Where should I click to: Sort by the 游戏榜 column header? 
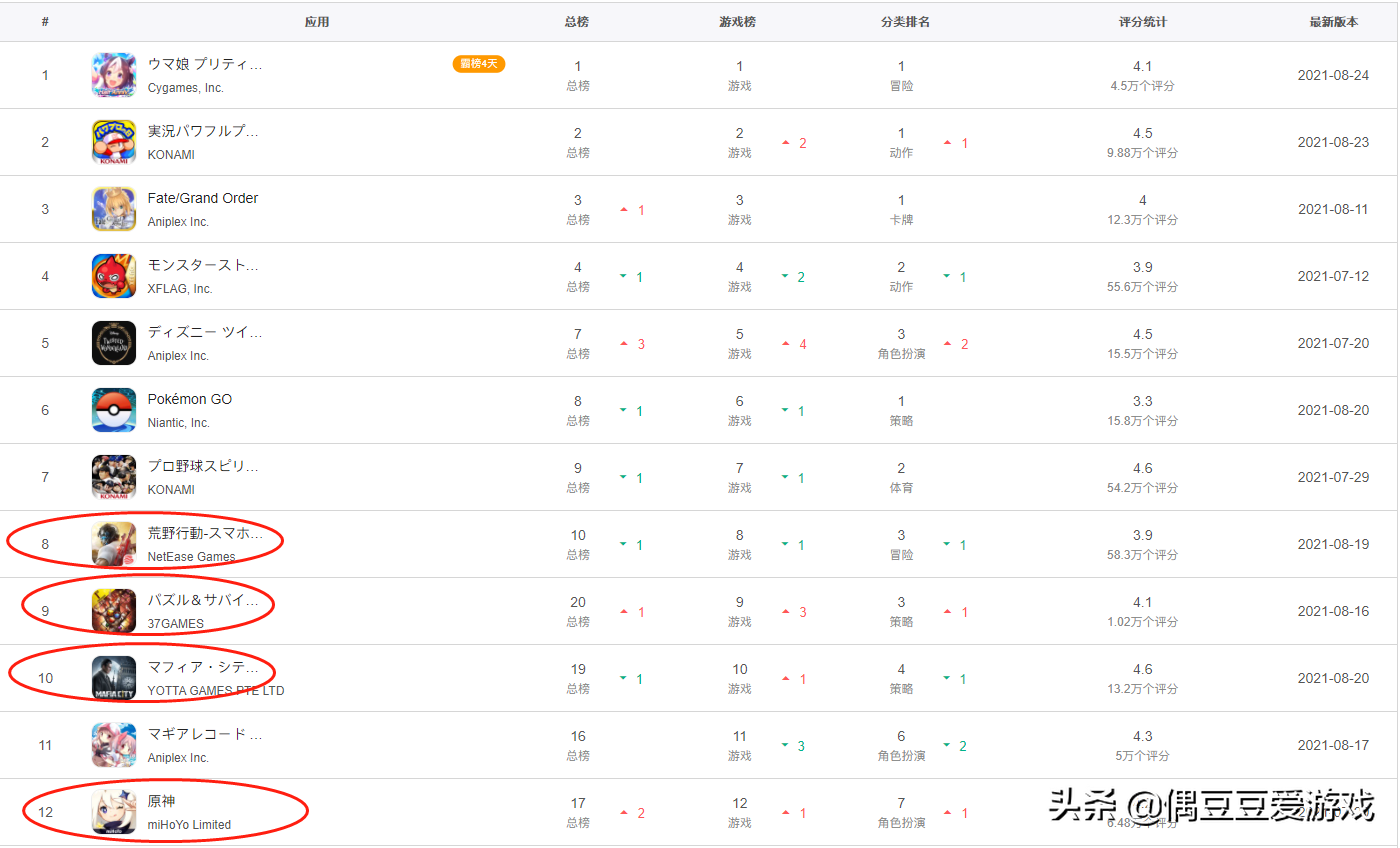pos(738,22)
